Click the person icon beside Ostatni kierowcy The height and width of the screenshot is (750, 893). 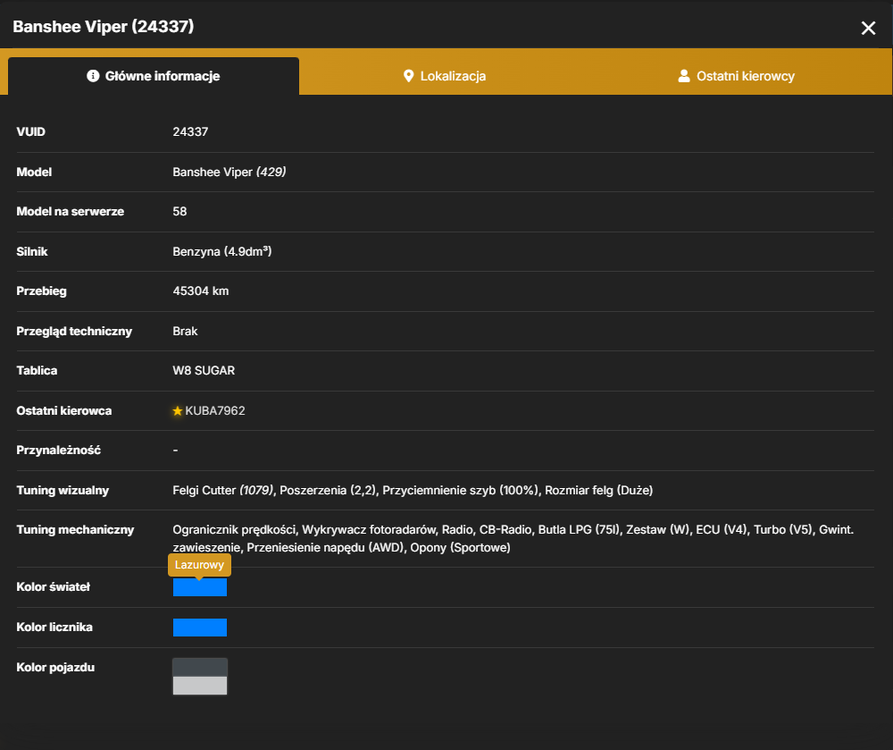pos(684,76)
